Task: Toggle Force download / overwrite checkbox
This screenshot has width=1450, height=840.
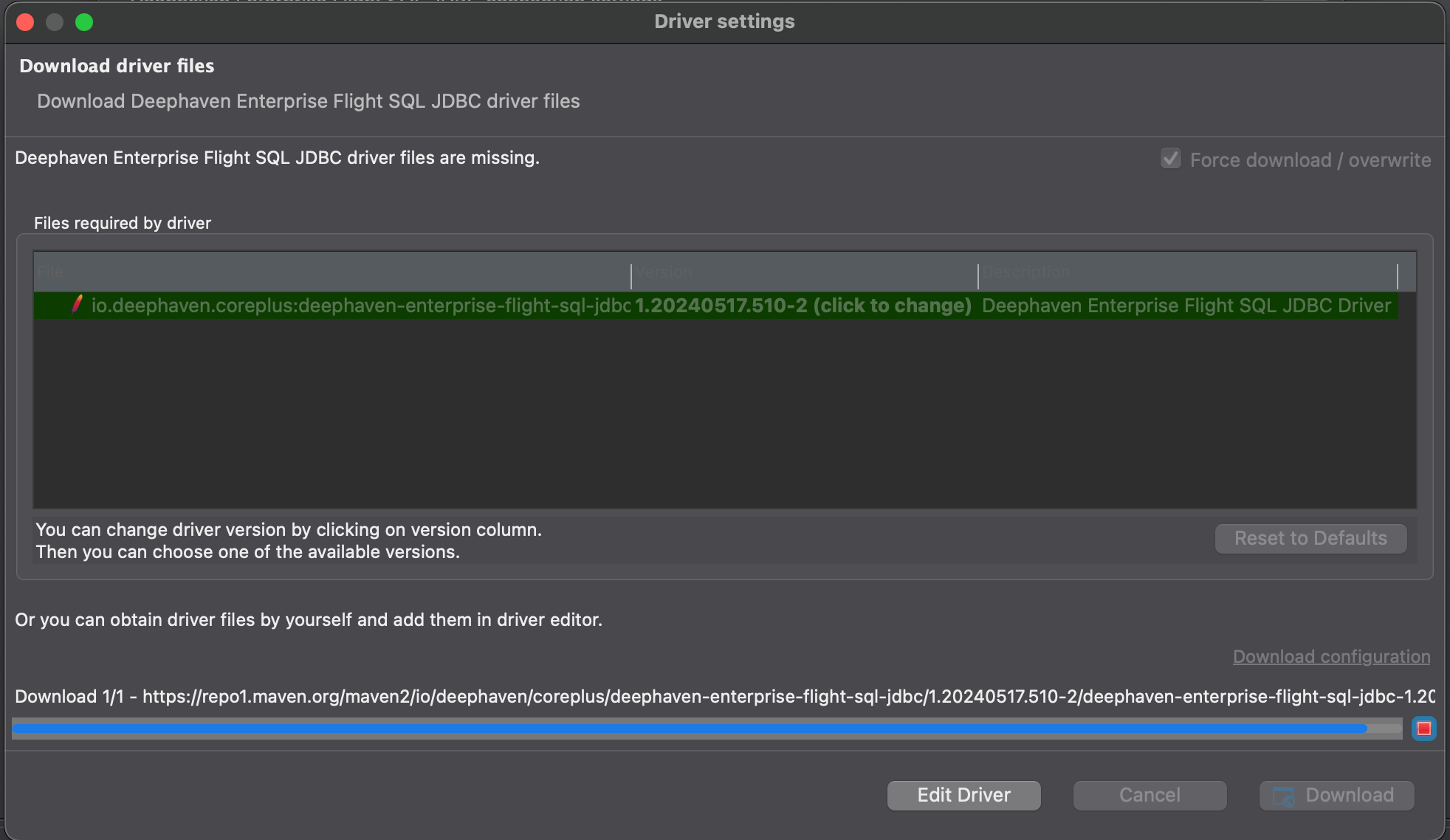Action: [1170, 159]
